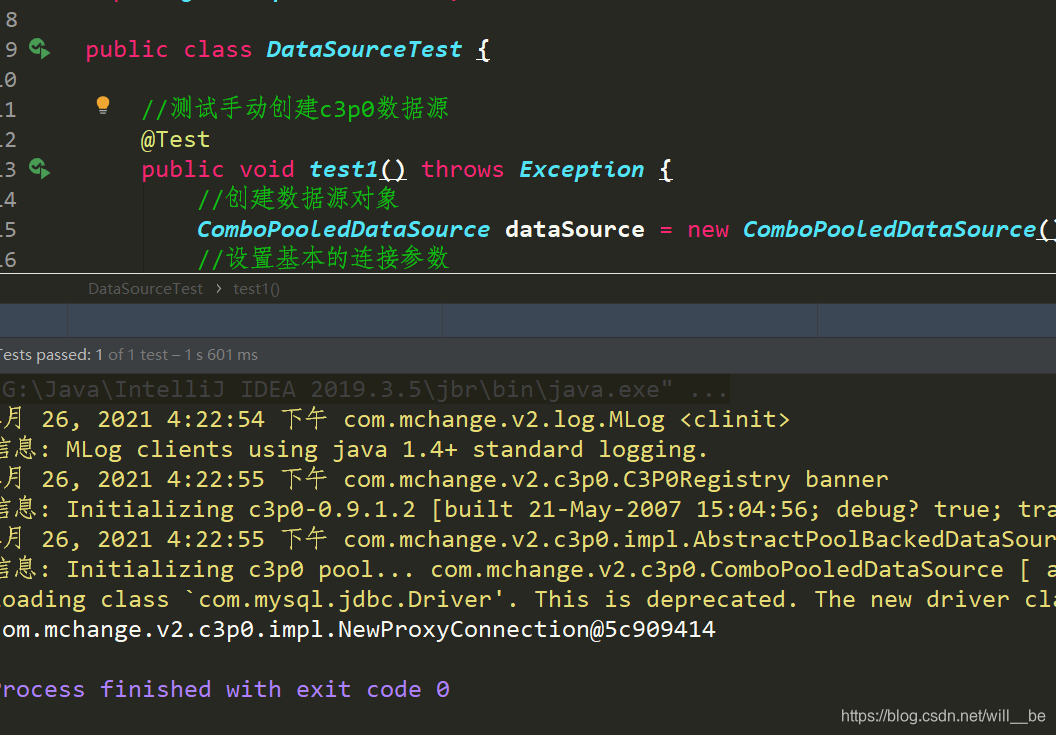Click the new ComboPooledDataSource constructor call
Screen dimensions: 1056x735
871,229
